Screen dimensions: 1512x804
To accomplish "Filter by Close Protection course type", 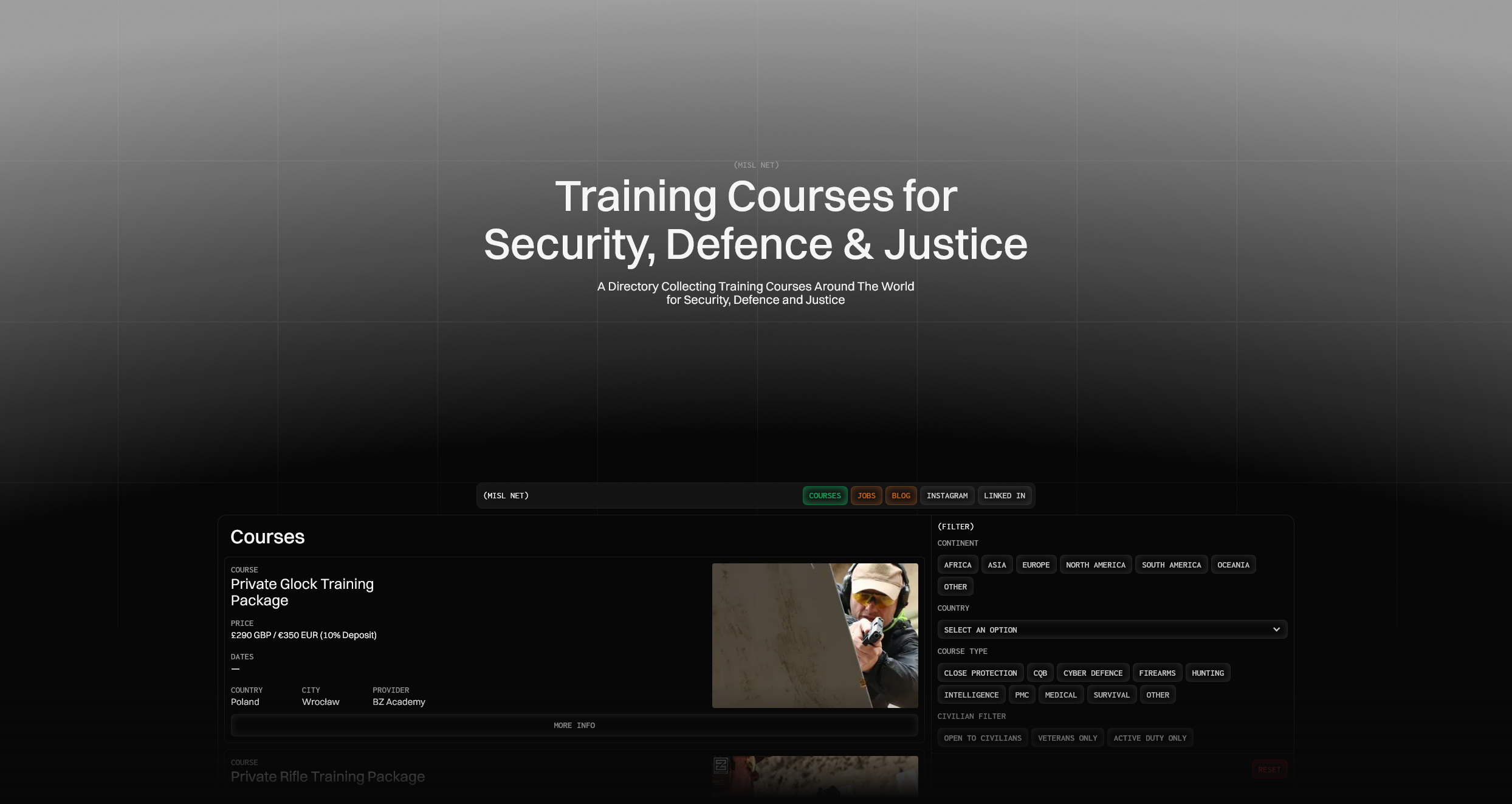I will coord(980,673).
